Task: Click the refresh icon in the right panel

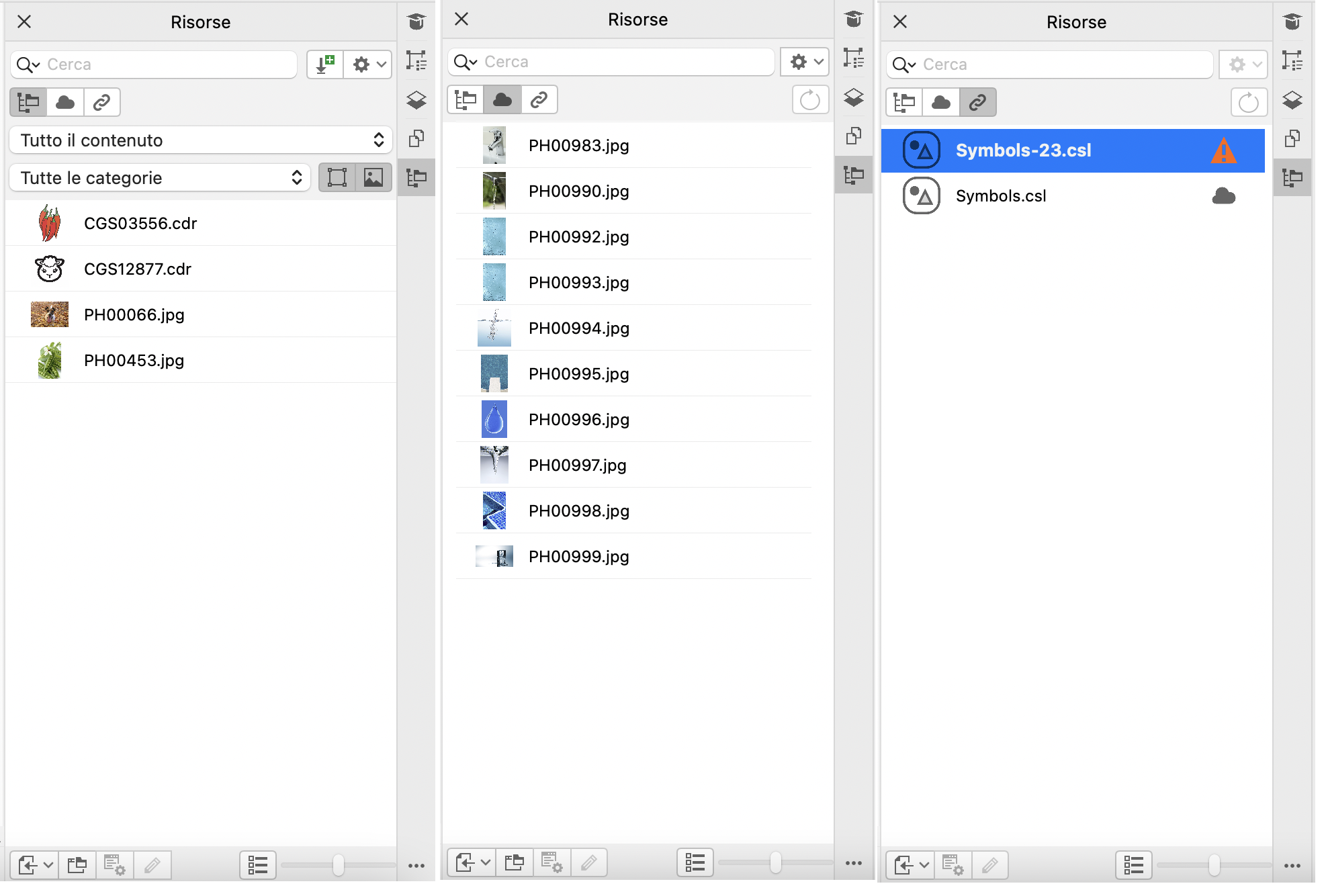Action: pyautogui.click(x=1248, y=103)
